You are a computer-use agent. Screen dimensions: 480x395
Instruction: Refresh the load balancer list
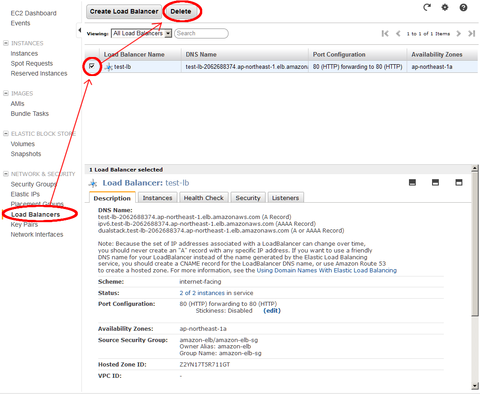pos(427,7)
